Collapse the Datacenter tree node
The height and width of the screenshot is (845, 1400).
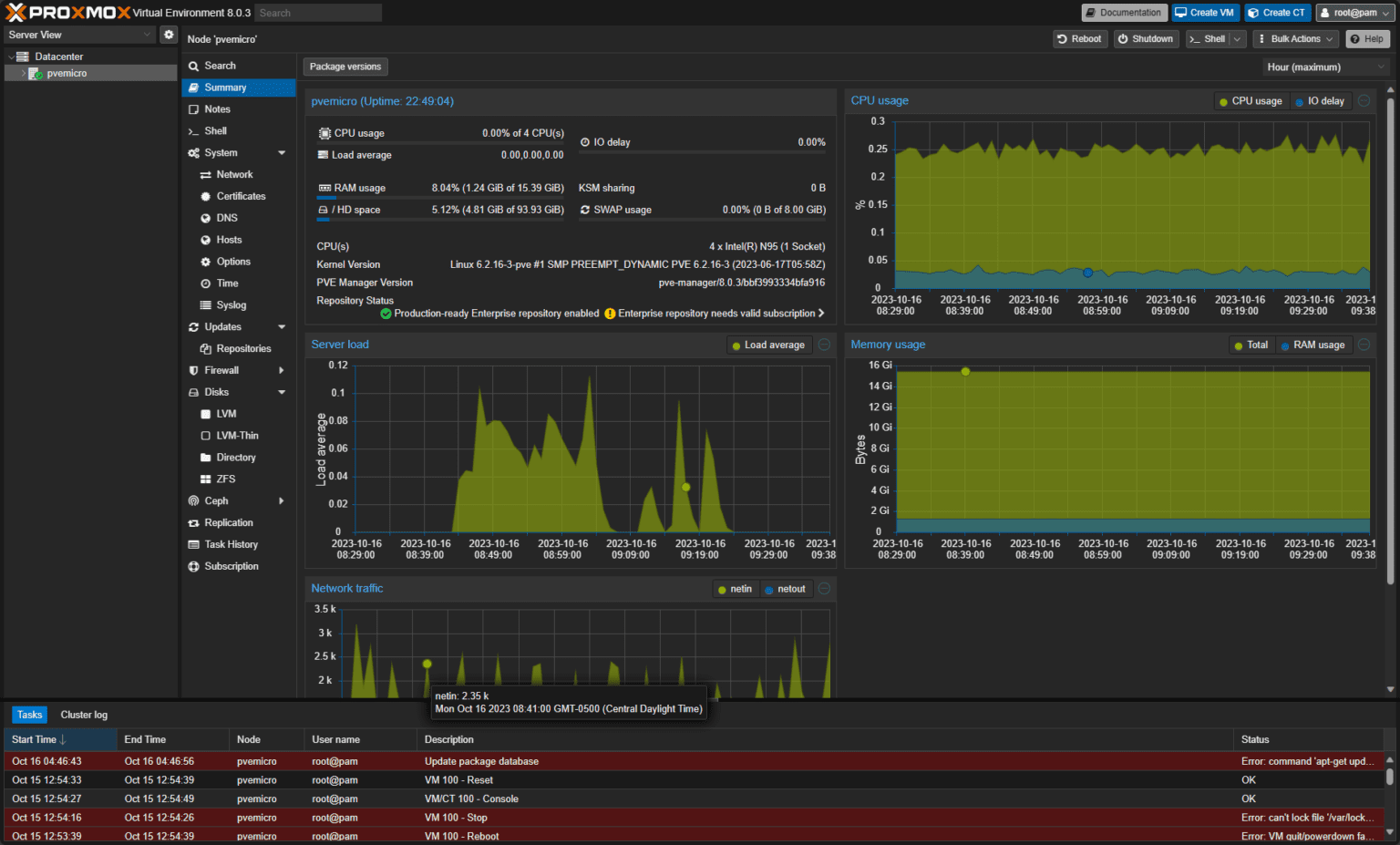tap(9, 56)
